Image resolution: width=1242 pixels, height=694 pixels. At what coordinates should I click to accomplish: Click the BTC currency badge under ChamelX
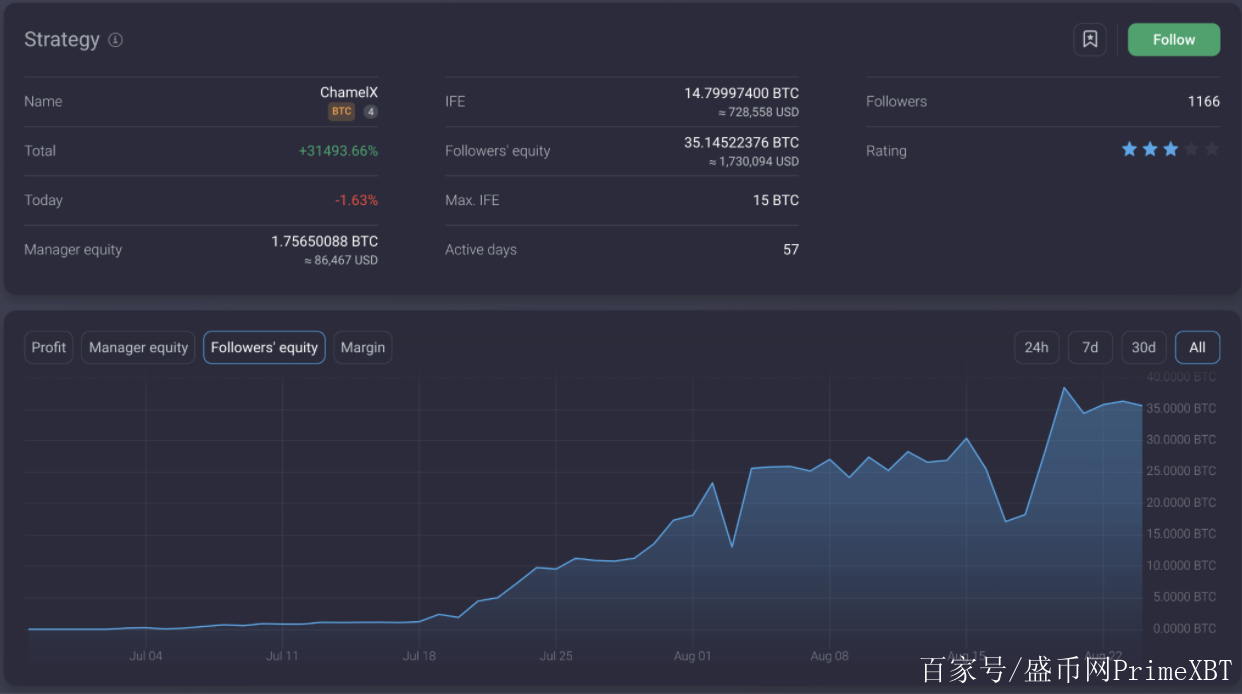[342, 112]
